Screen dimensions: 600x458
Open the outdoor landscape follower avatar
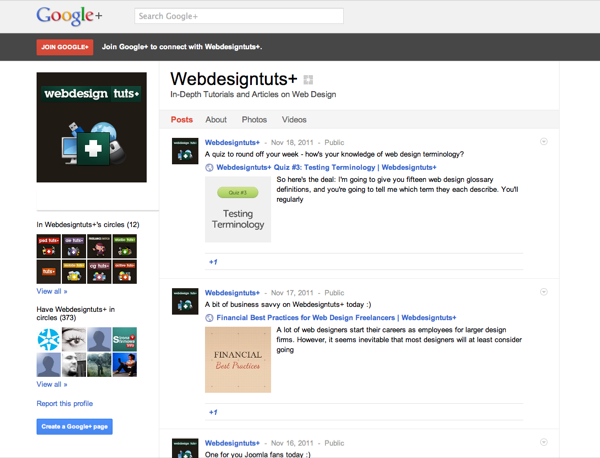[x=99, y=365]
